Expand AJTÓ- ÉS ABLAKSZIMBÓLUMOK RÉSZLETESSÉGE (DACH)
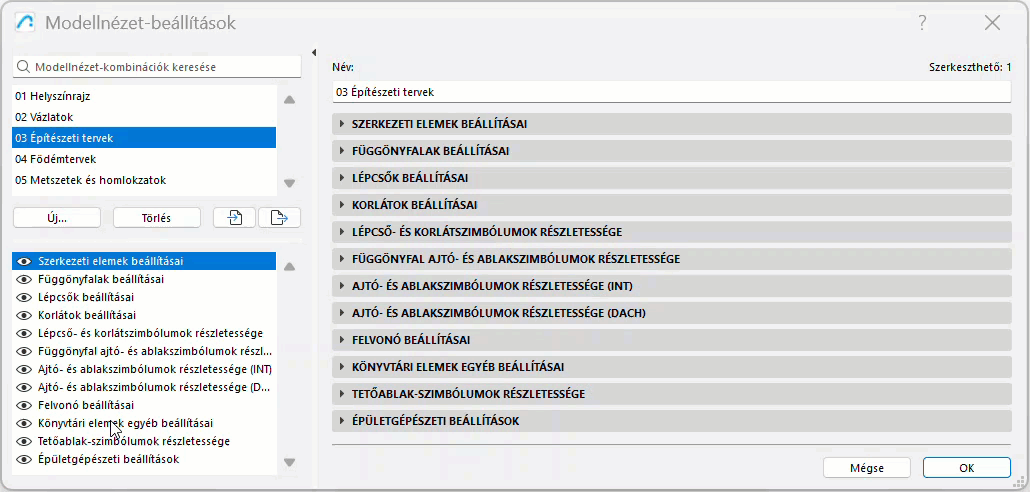Viewport: 1030px width, 492px height. click(x=671, y=313)
